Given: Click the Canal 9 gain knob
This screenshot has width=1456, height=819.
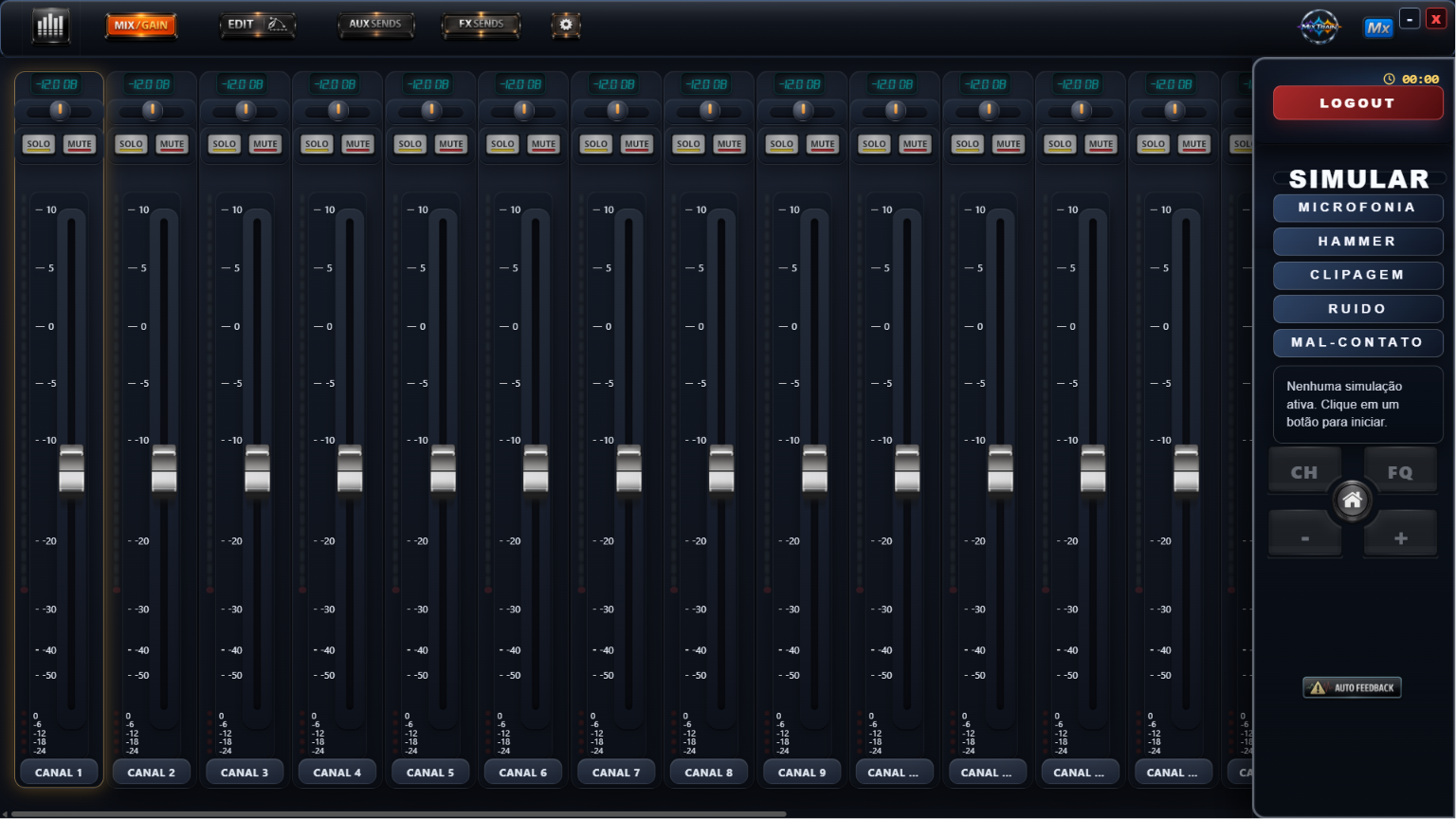Looking at the screenshot, I should point(803,110).
